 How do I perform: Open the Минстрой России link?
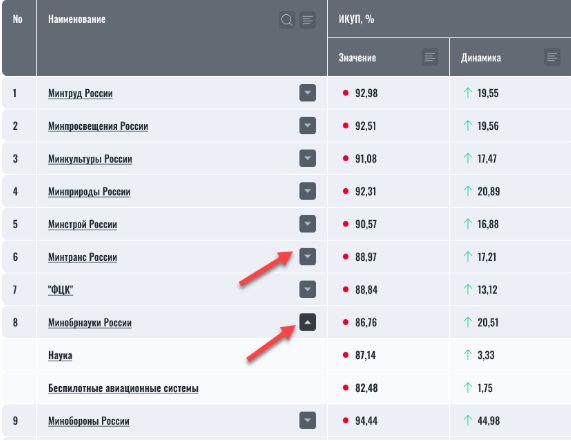[x=83, y=224]
